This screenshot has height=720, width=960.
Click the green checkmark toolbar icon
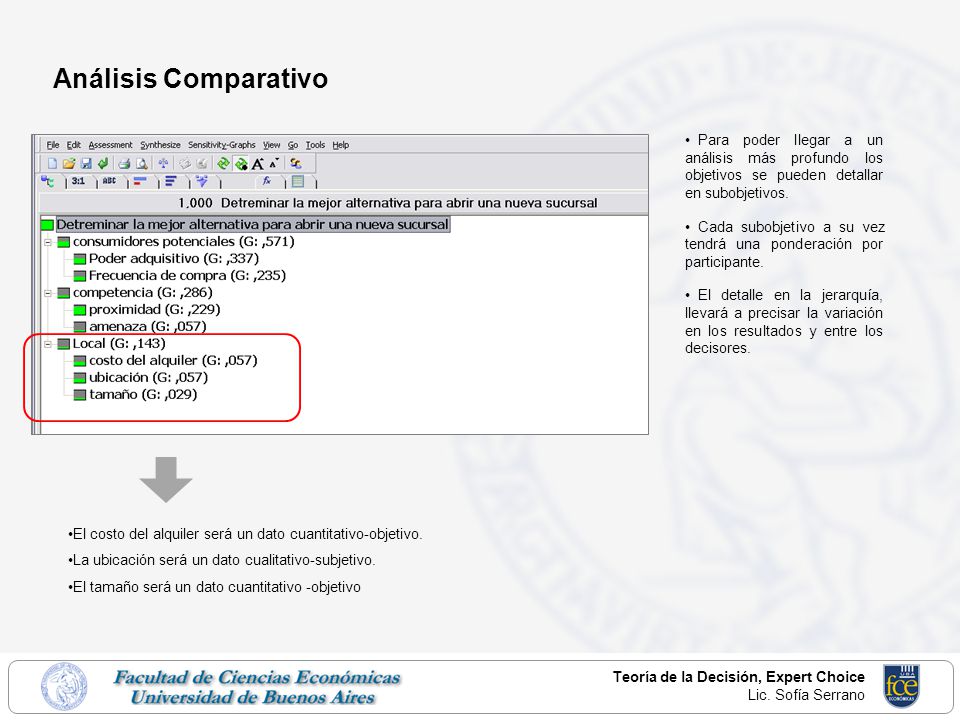(x=103, y=163)
